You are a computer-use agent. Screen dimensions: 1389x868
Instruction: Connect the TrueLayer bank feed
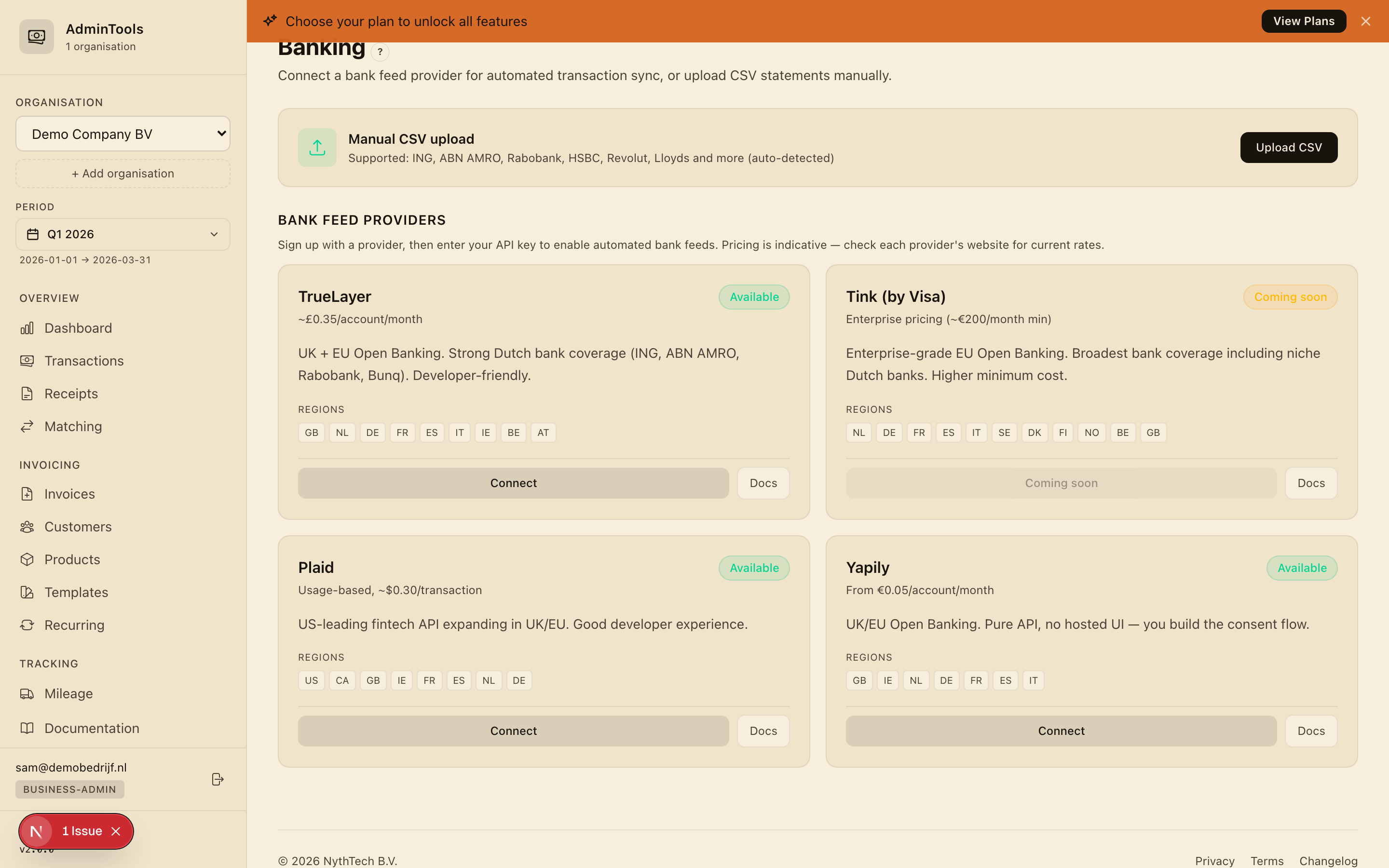[513, 483]
